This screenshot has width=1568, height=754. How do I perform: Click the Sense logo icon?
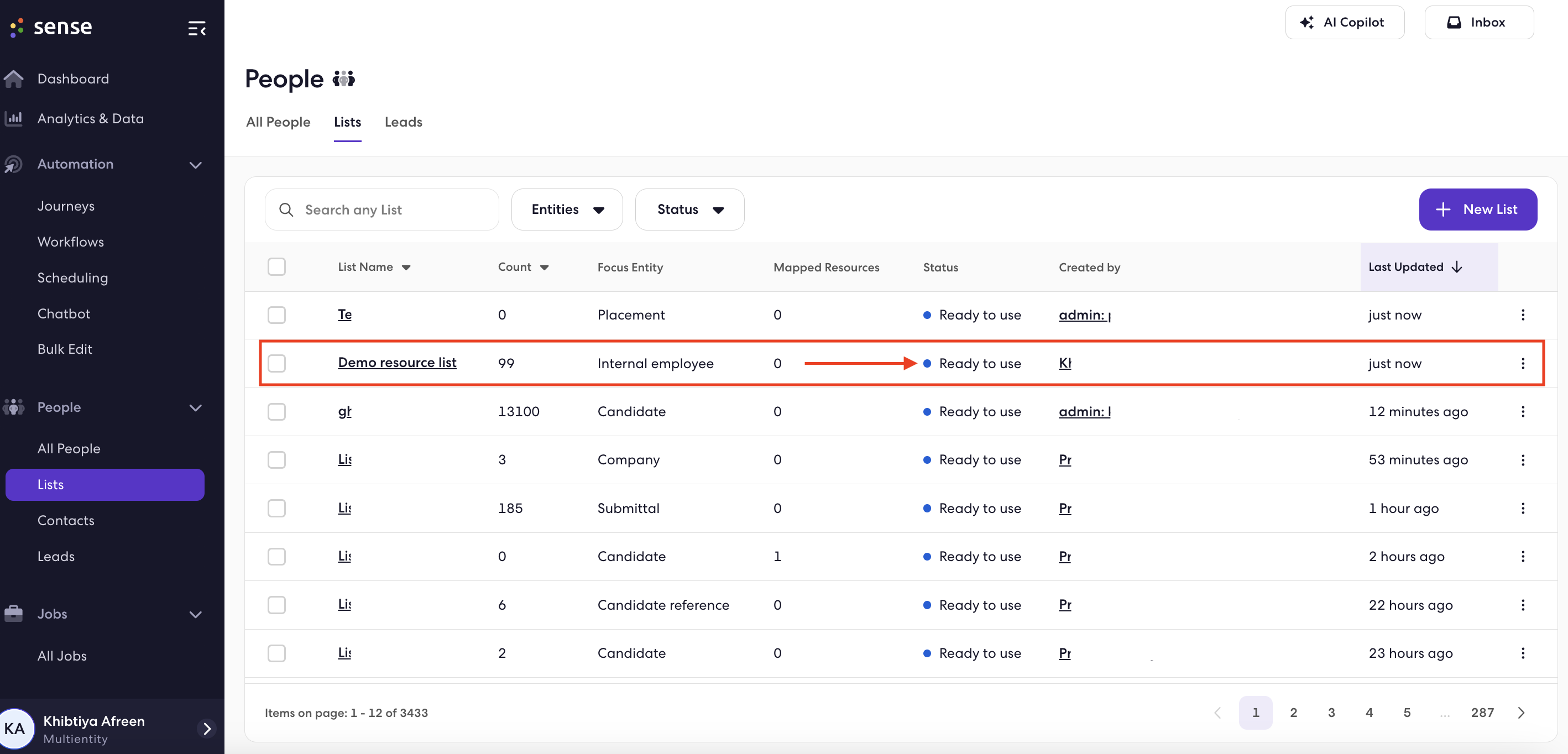[x=17, y=27]
